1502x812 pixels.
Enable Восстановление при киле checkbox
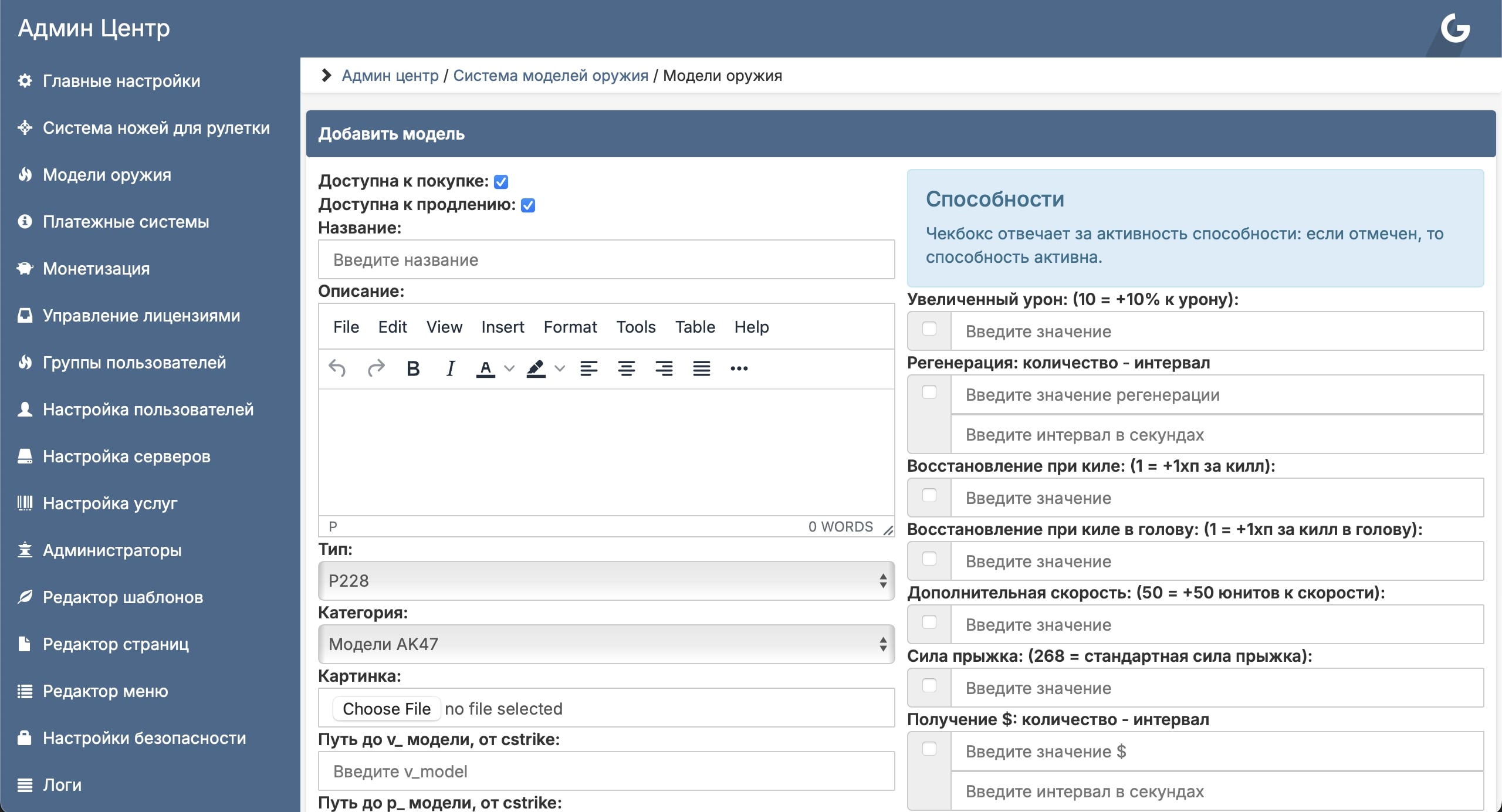click(929, 495)
